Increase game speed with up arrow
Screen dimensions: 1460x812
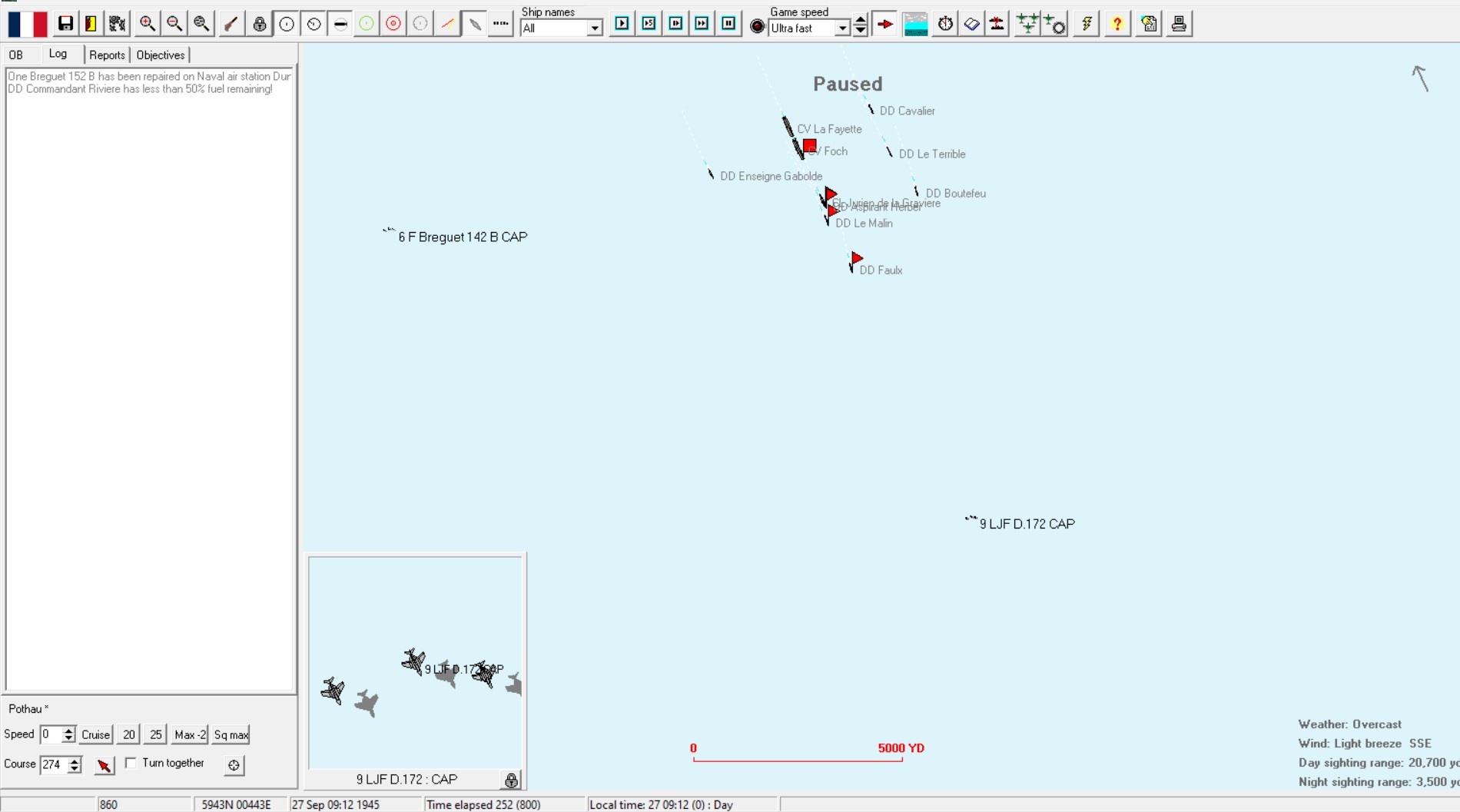pyautogui.click(x=861, y=20)
